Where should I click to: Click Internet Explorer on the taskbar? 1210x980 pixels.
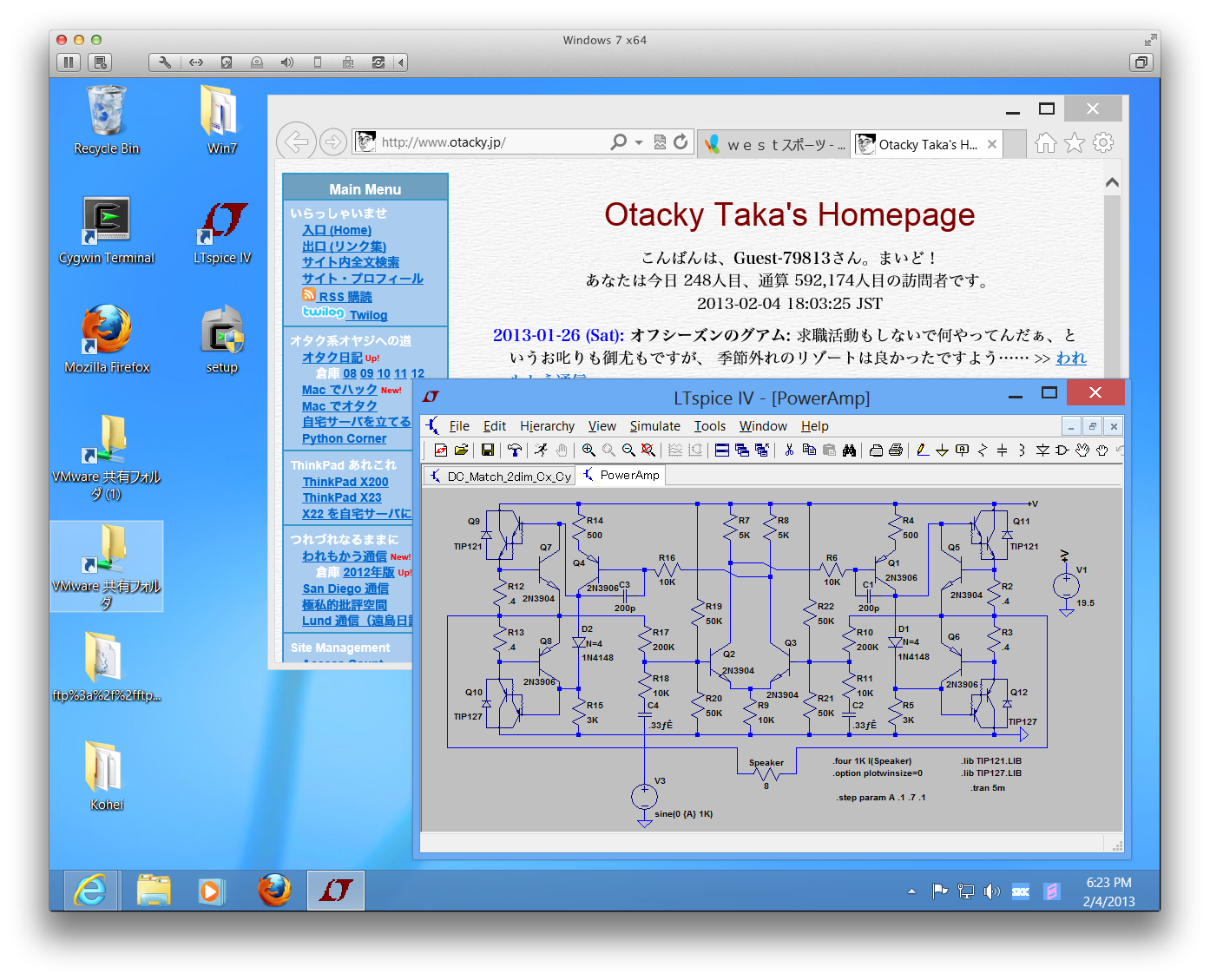90,891
